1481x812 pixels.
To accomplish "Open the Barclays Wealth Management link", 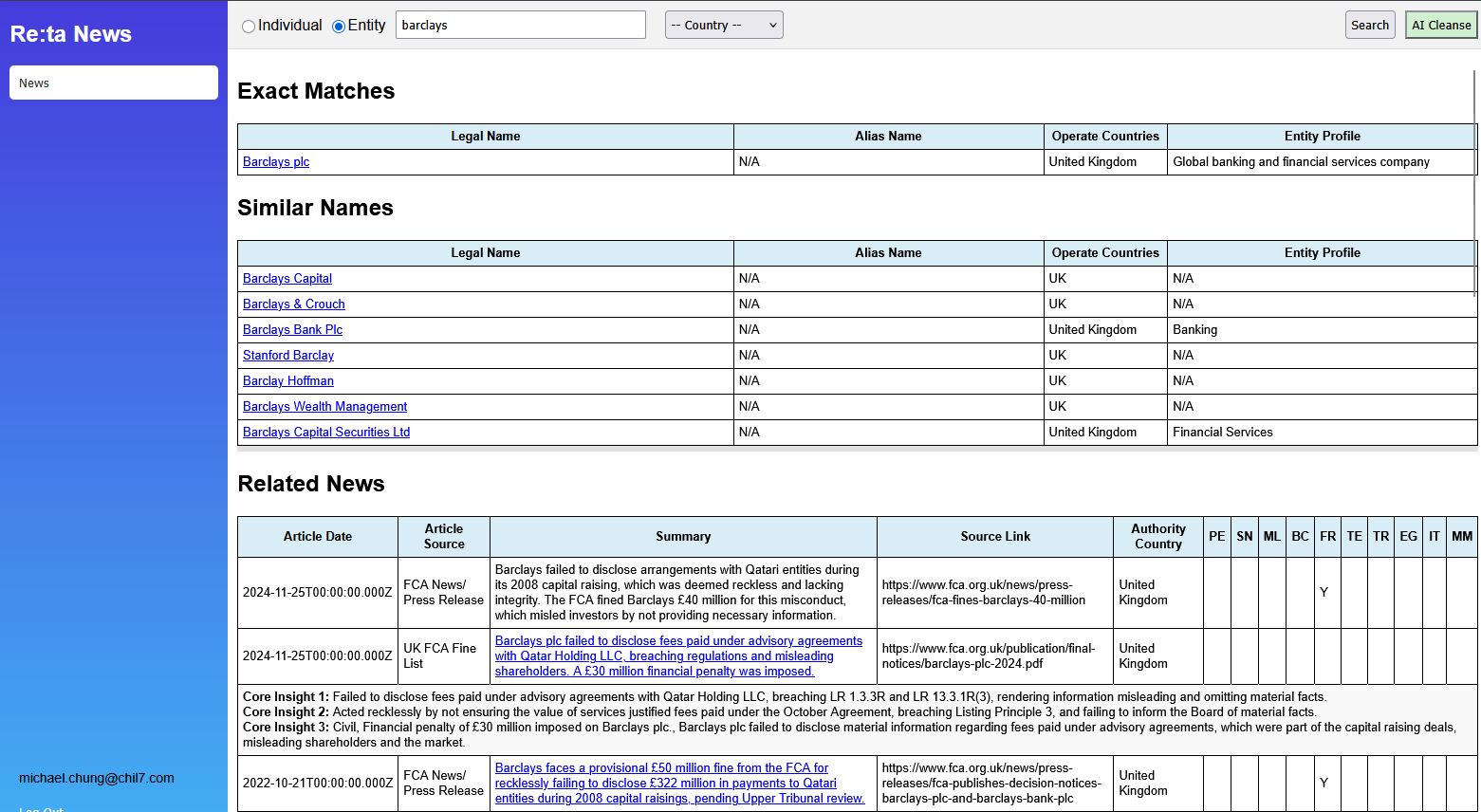I will 324,407.
